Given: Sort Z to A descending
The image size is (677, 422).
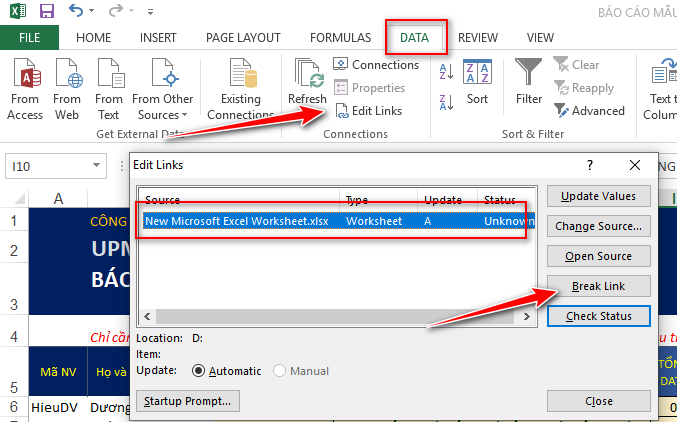Looking at the screenshot, I should coord(446,103).
